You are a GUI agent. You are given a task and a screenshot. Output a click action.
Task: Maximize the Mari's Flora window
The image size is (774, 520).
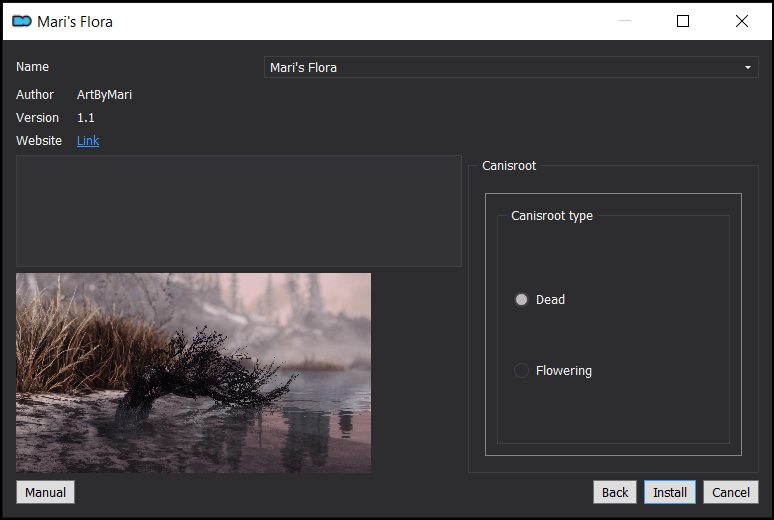683,21
